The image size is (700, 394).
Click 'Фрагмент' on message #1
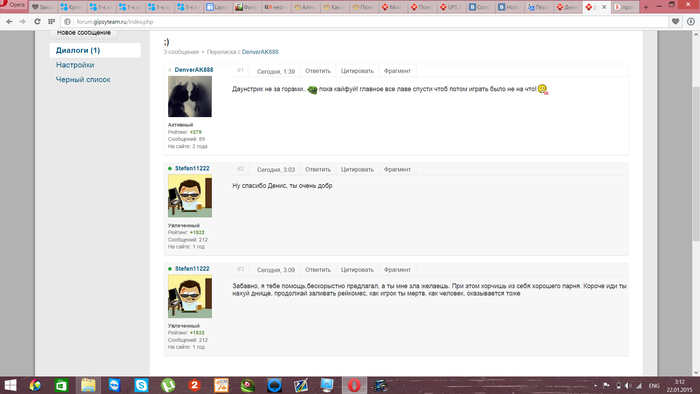tap(397, 71)
